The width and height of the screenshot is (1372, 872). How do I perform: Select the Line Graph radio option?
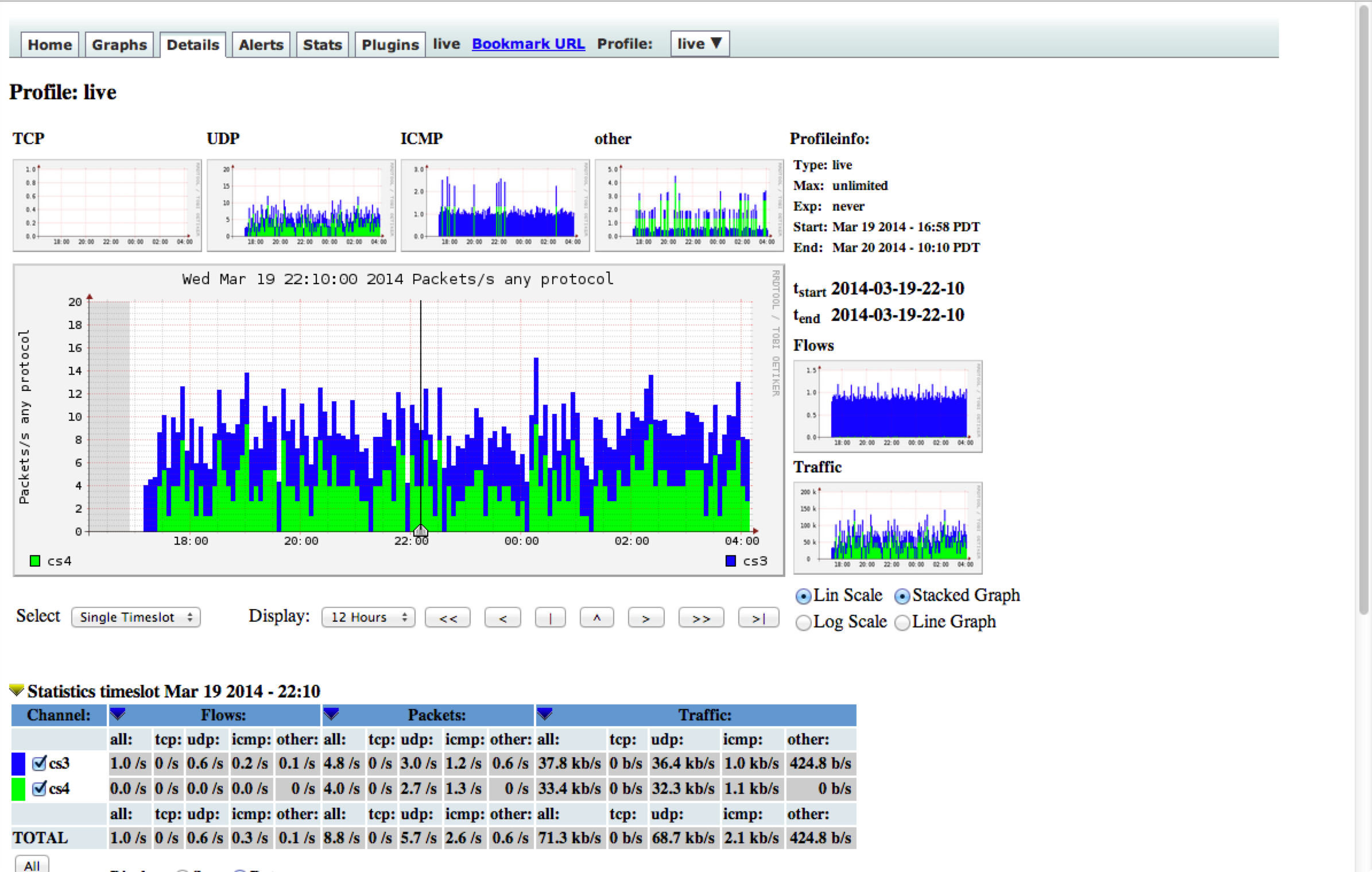(x=902, y=623)
